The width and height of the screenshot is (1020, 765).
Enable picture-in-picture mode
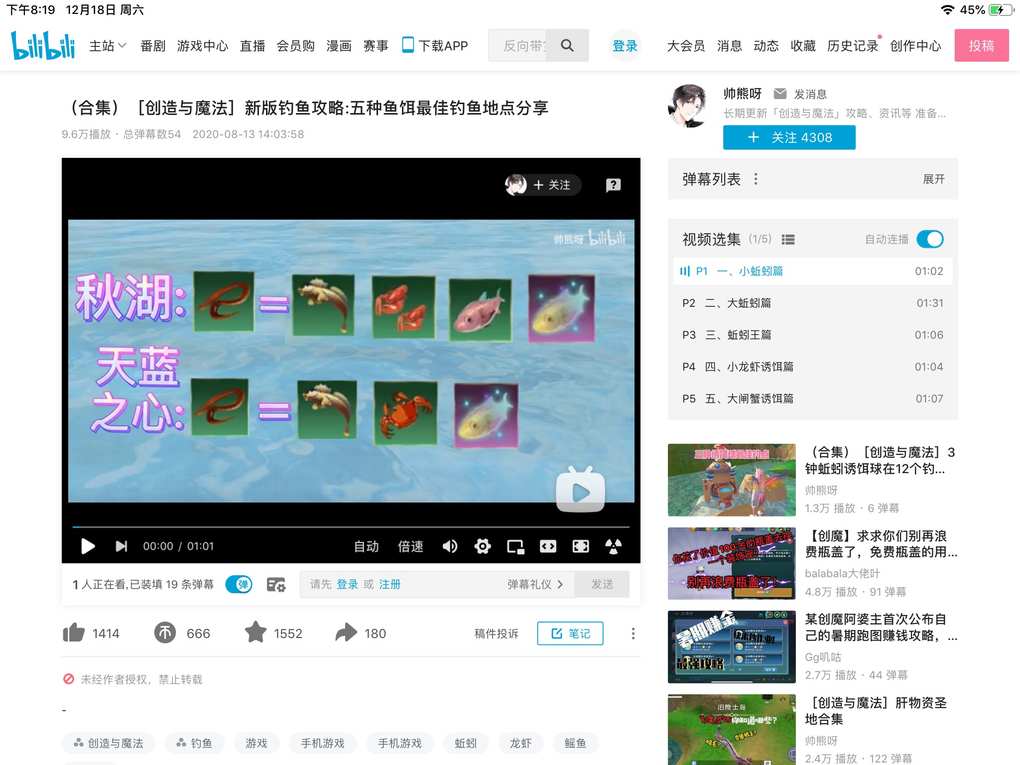point(515,546)
